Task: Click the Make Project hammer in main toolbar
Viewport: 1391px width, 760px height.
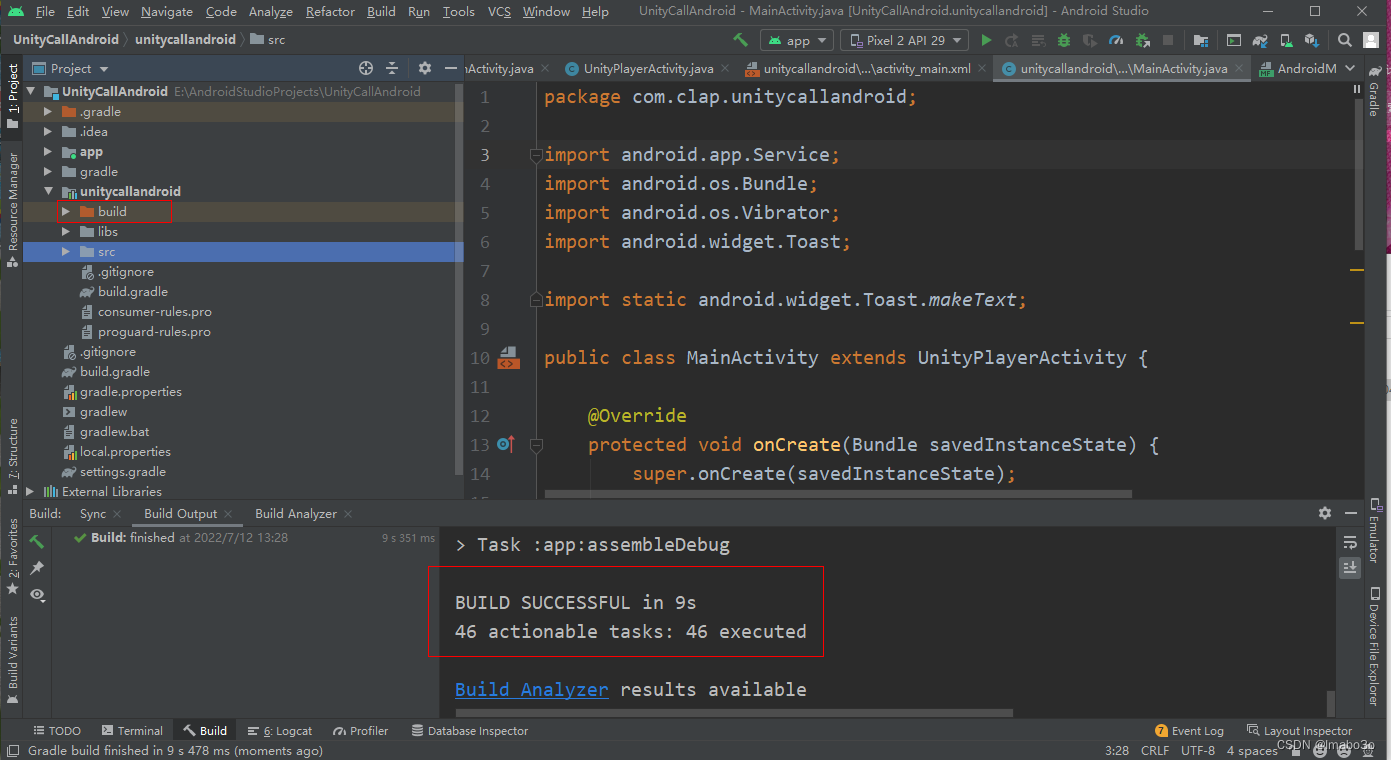Action: [x=740, y=40]
